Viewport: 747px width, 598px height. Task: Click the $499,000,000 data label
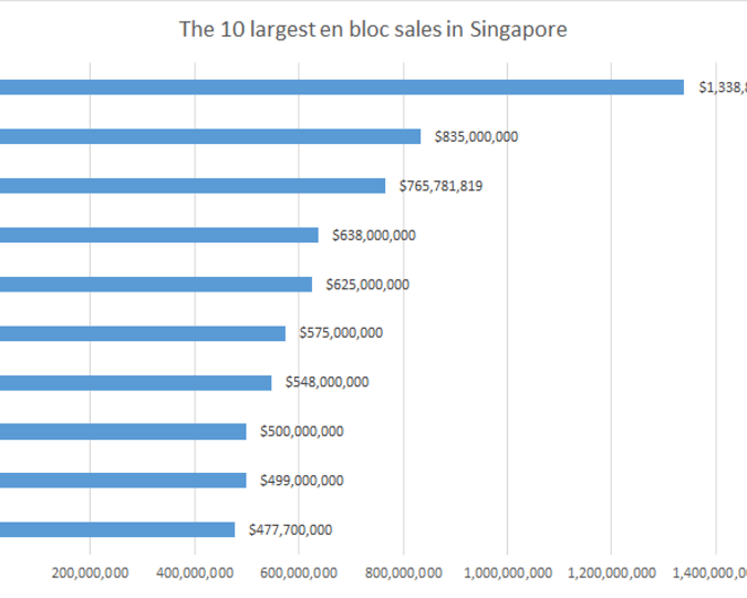point(302,480)
